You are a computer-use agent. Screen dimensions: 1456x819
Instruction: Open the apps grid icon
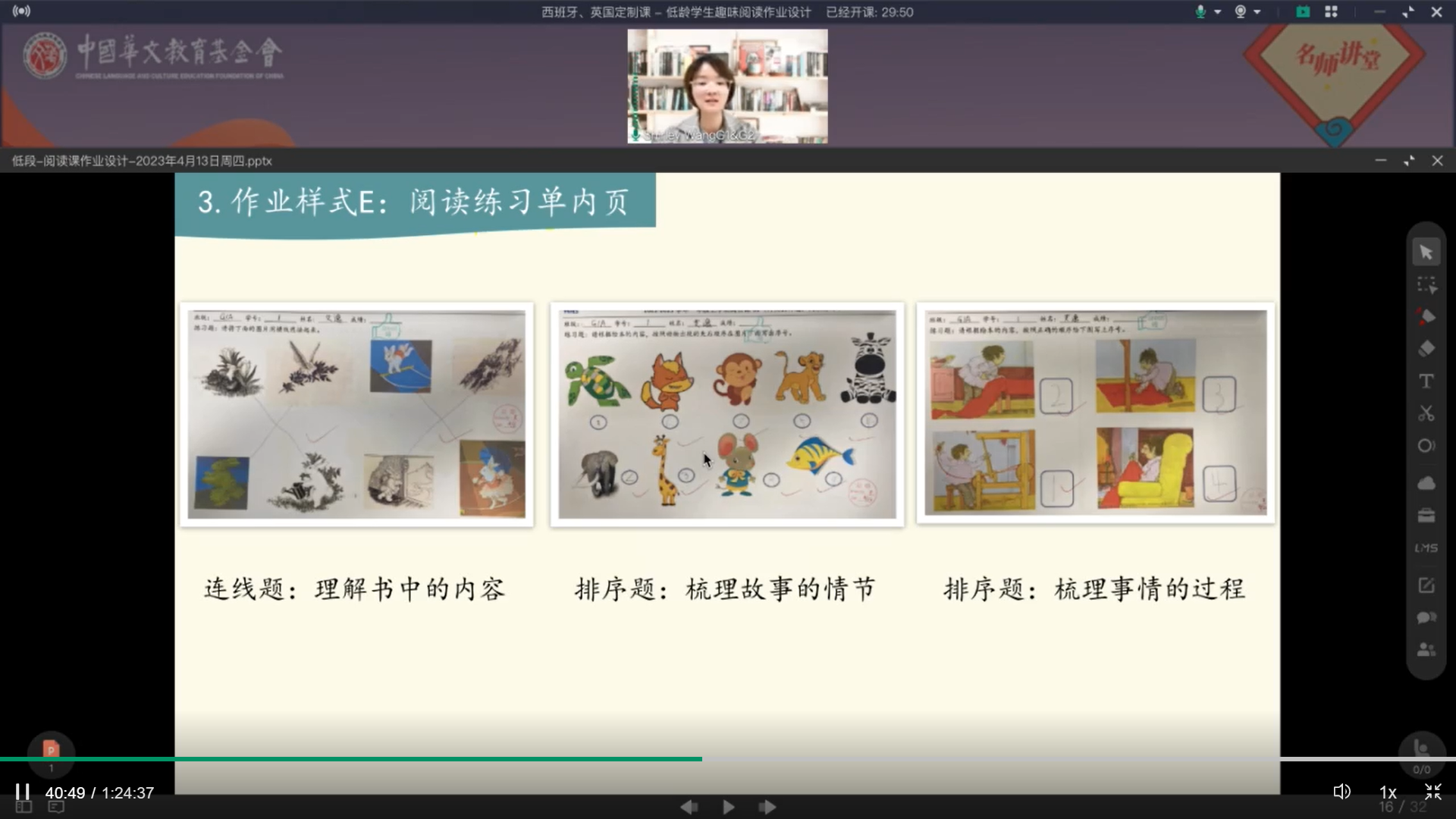tap(1331, 11)
